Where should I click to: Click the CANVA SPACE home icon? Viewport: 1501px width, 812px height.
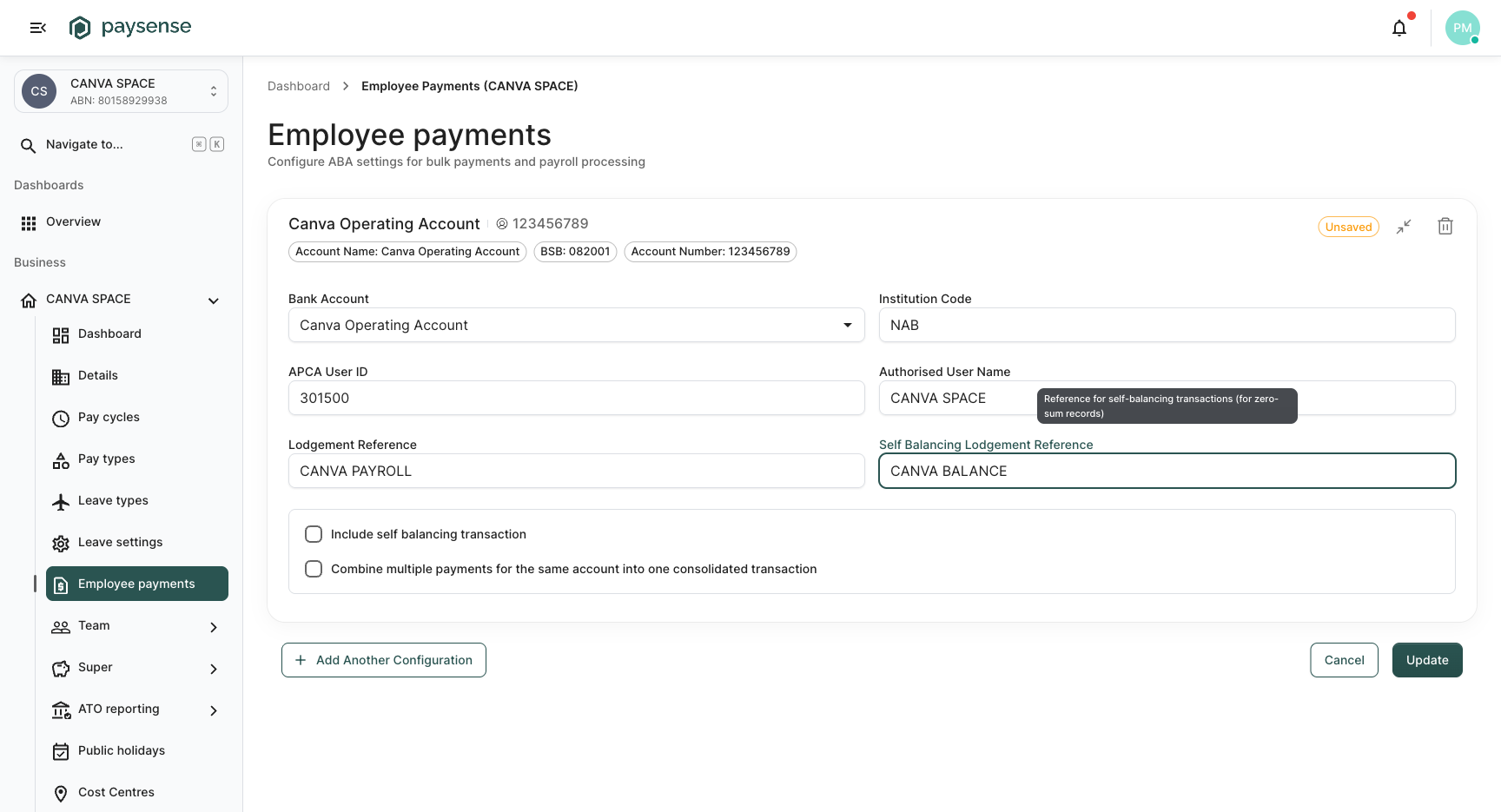pos(29,300)
